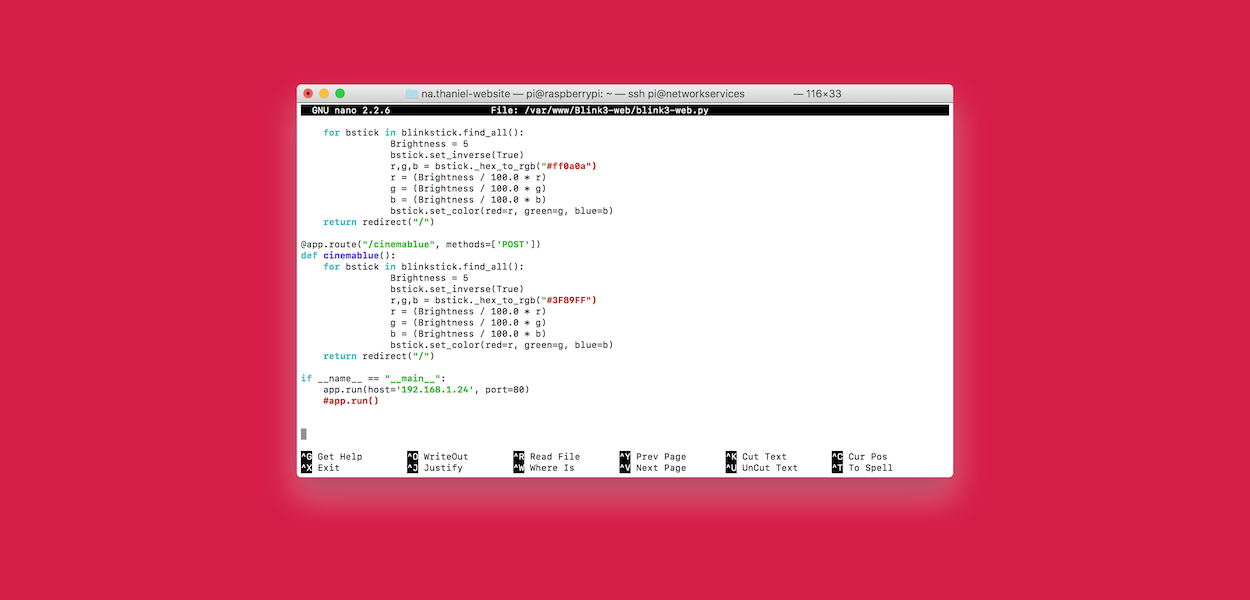Click the ^W Where Is shortcut
1250x600 pixels.
coord(544,468)
